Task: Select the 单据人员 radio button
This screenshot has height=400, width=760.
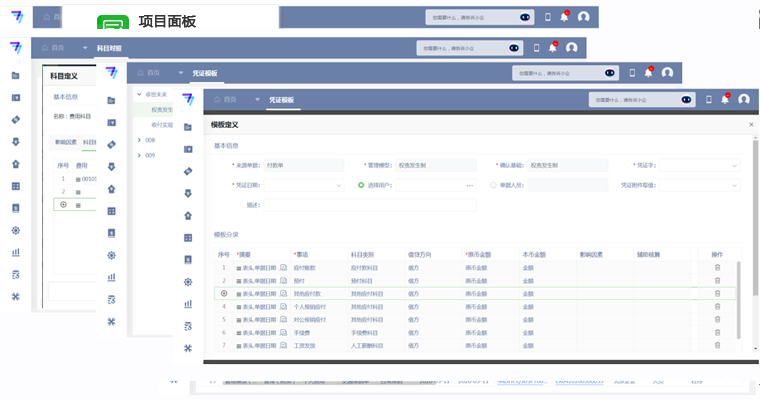Action: pyautogui.click(x=493, y=185)
